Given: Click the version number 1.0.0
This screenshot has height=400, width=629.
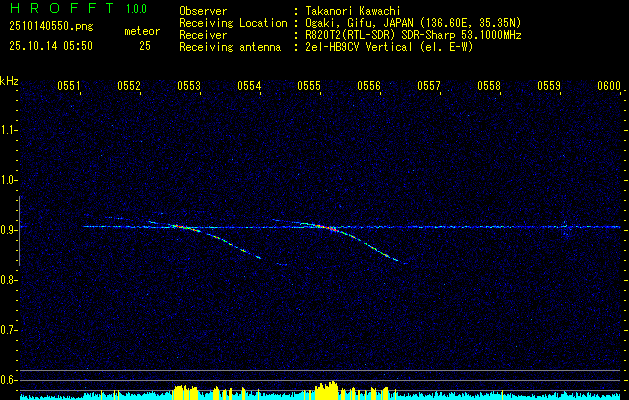Looking at the screenshot, I should point(136,9).
